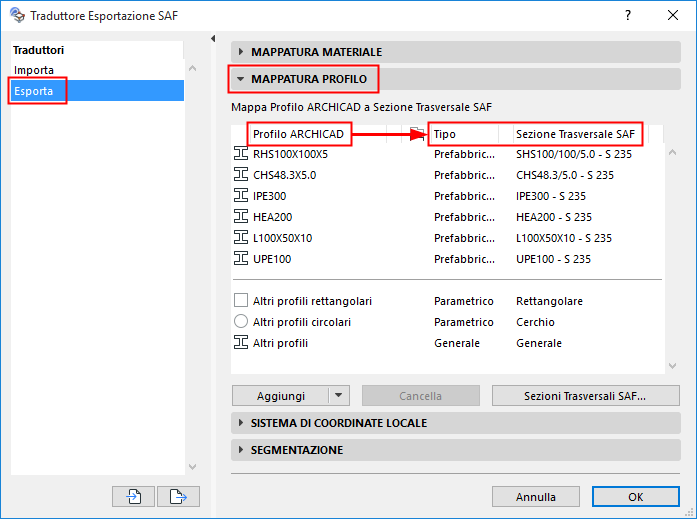Select Altri profili rettangolari row label
This screenshot has width=697, height=519.
(x=312, y=301)
